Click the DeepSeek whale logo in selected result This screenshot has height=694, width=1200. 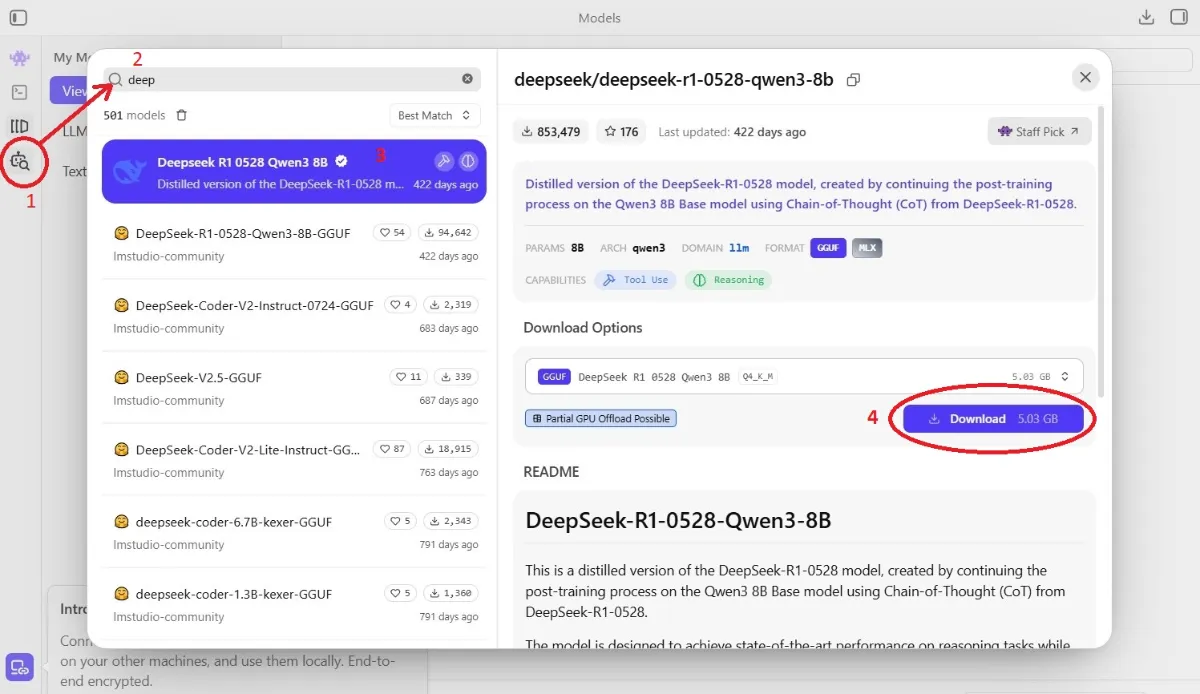131,172
